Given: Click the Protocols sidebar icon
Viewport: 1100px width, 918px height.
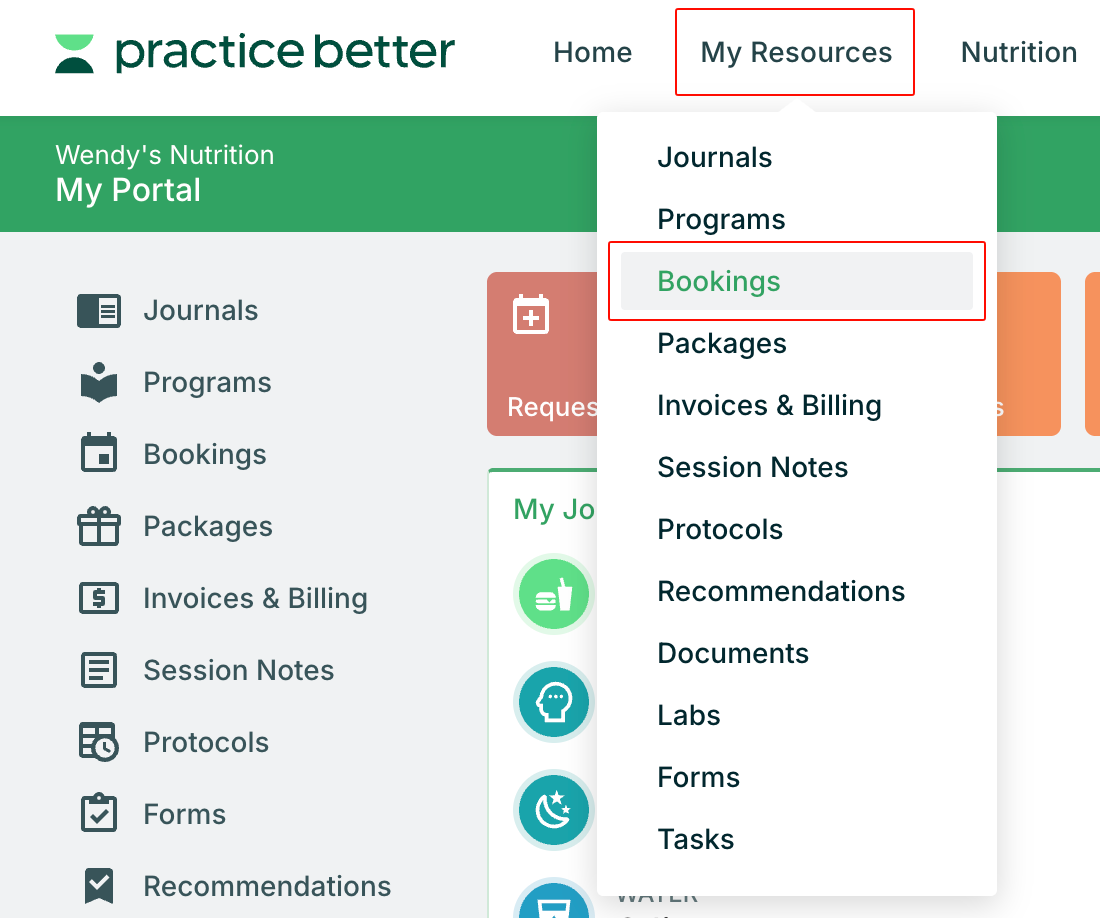Looking at the screenshot, I should click(x=99, y=742).
